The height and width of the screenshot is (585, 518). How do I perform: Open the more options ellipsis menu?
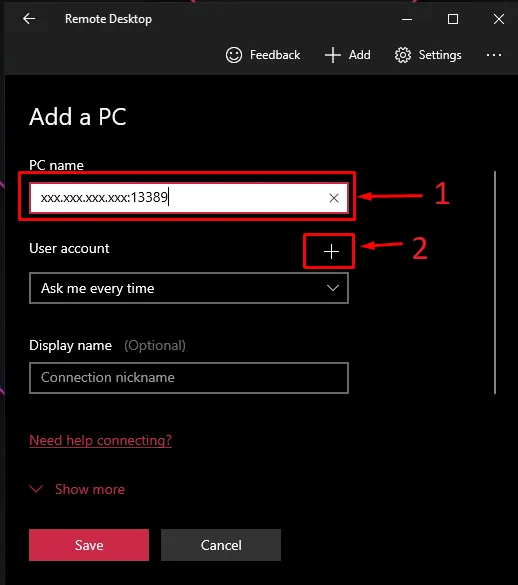pos(494,55)
